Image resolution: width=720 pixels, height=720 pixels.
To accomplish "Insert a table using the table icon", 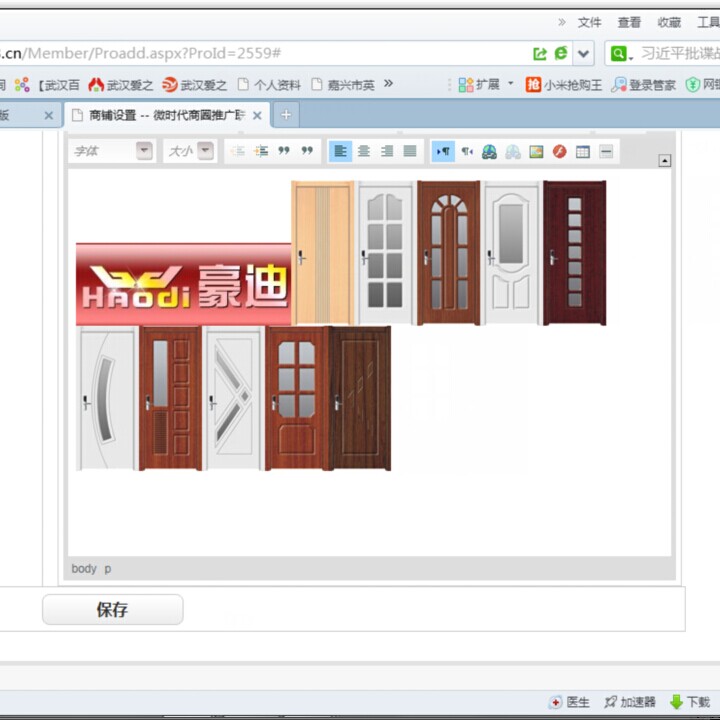I will click(x=583, y=152).
